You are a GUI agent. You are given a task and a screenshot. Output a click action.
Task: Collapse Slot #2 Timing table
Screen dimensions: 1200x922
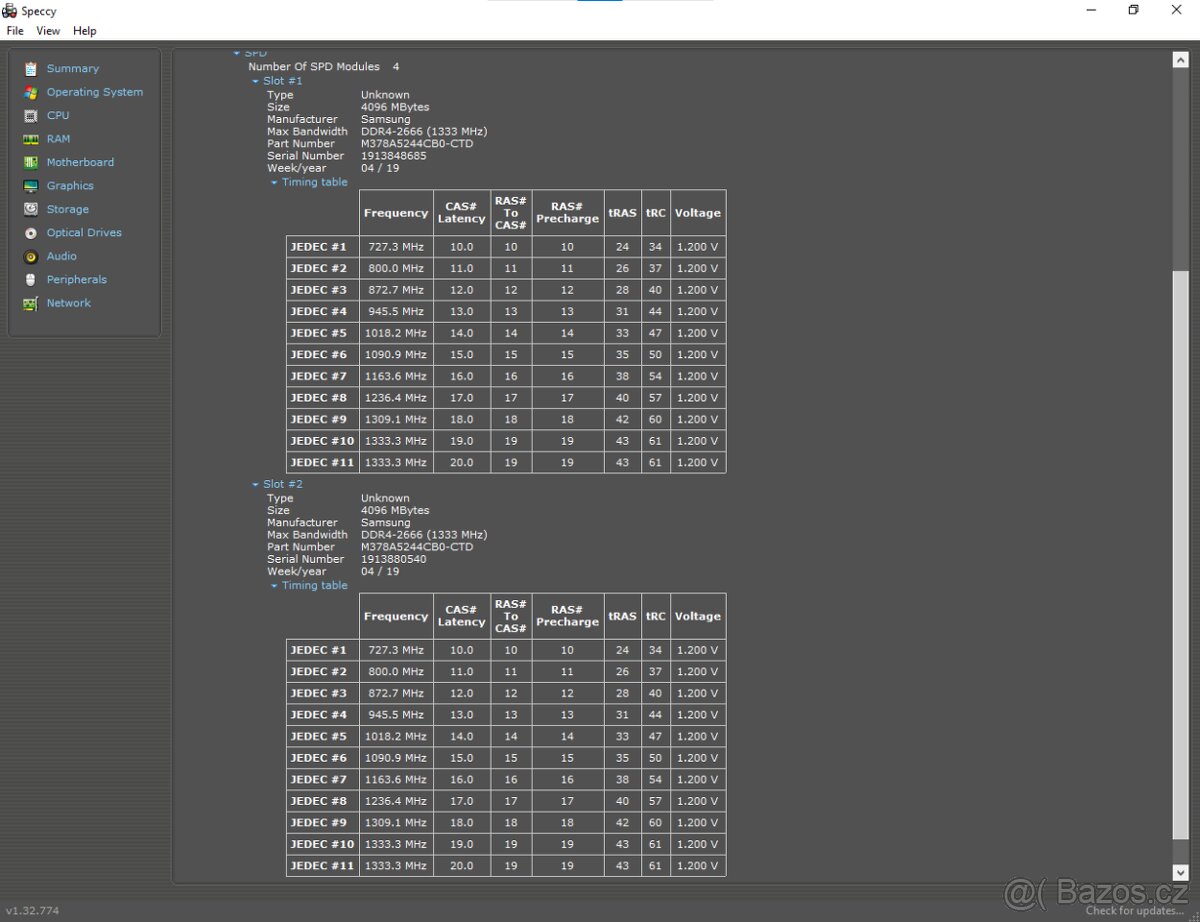click(x=274, y=586)
